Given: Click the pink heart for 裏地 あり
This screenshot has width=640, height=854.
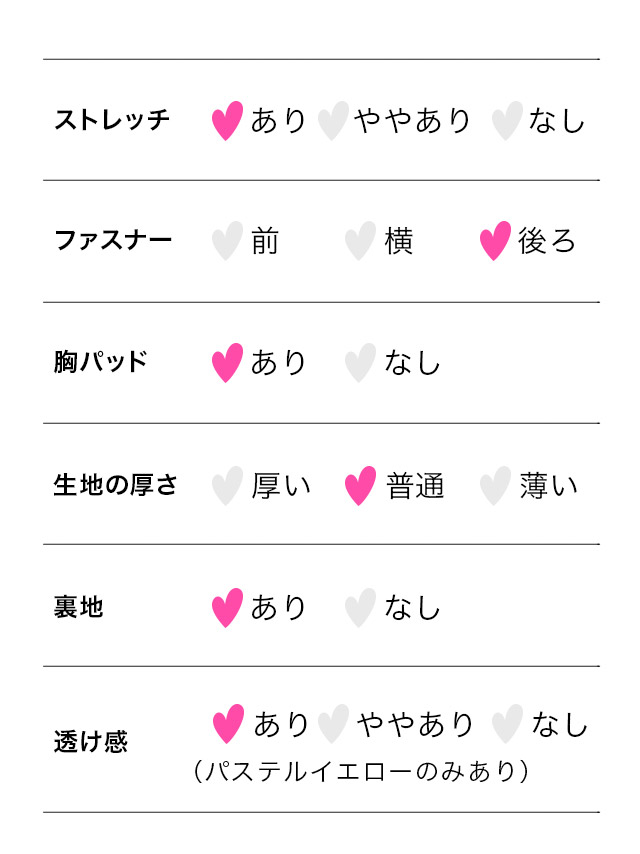Looking at the screenshot, I should pyautogui.click(x=227, y=608).
